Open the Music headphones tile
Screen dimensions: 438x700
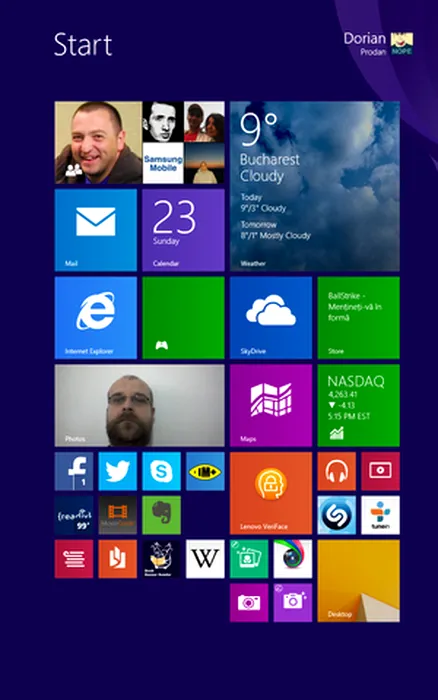pos(337,471)
